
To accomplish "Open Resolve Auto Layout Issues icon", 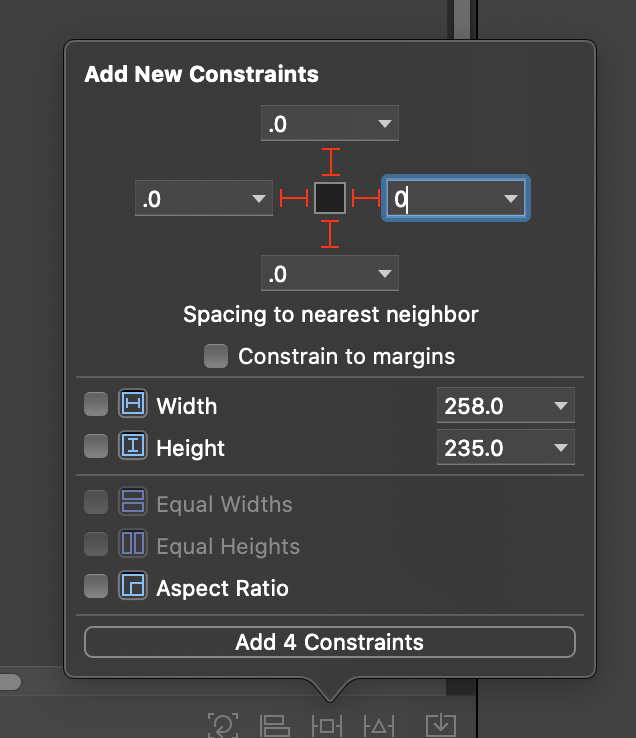I will click(380, 725).
